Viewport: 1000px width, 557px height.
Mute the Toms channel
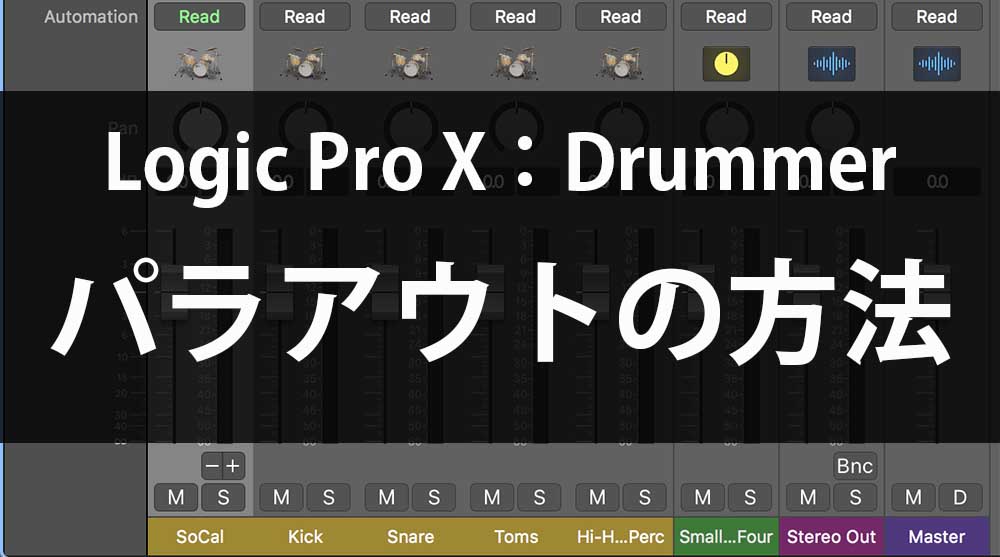pyautogui.click(x=492, y=497)
